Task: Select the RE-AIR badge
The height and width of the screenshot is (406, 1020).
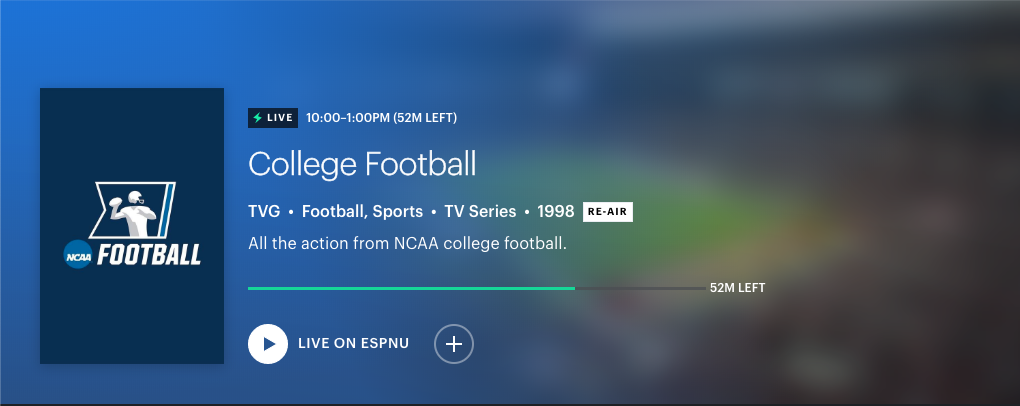Action: [x=608, y=212]
